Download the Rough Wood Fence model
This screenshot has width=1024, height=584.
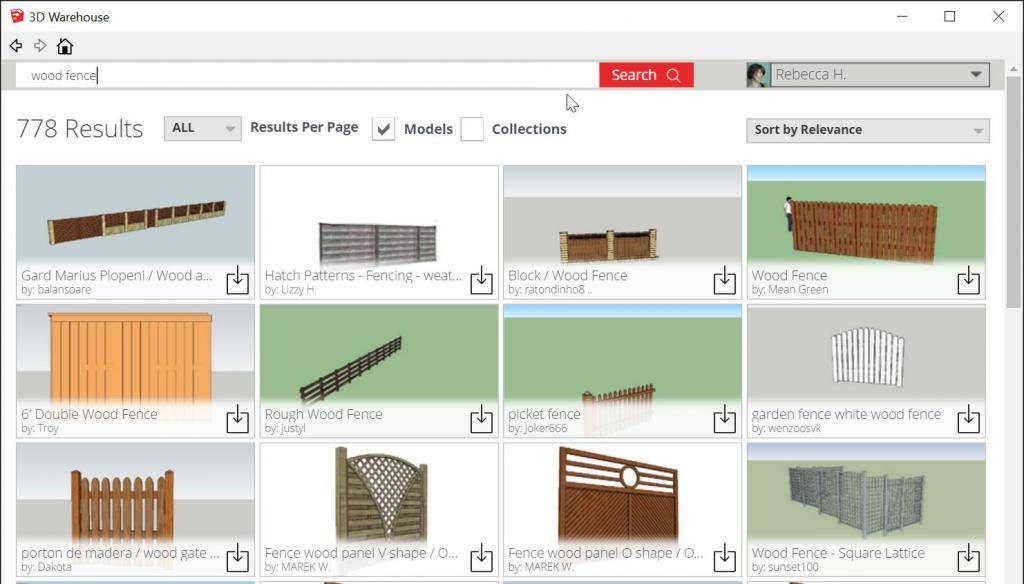click(481, 420)
